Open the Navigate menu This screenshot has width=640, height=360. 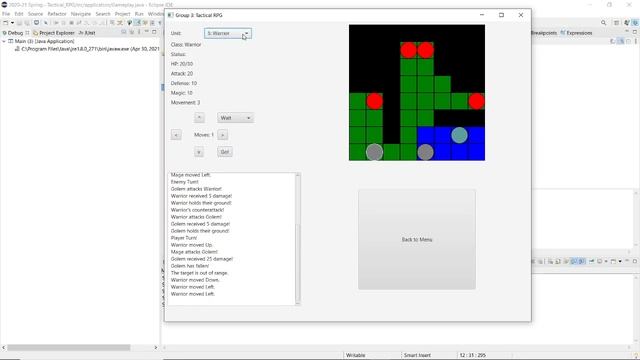coord(81,14)
